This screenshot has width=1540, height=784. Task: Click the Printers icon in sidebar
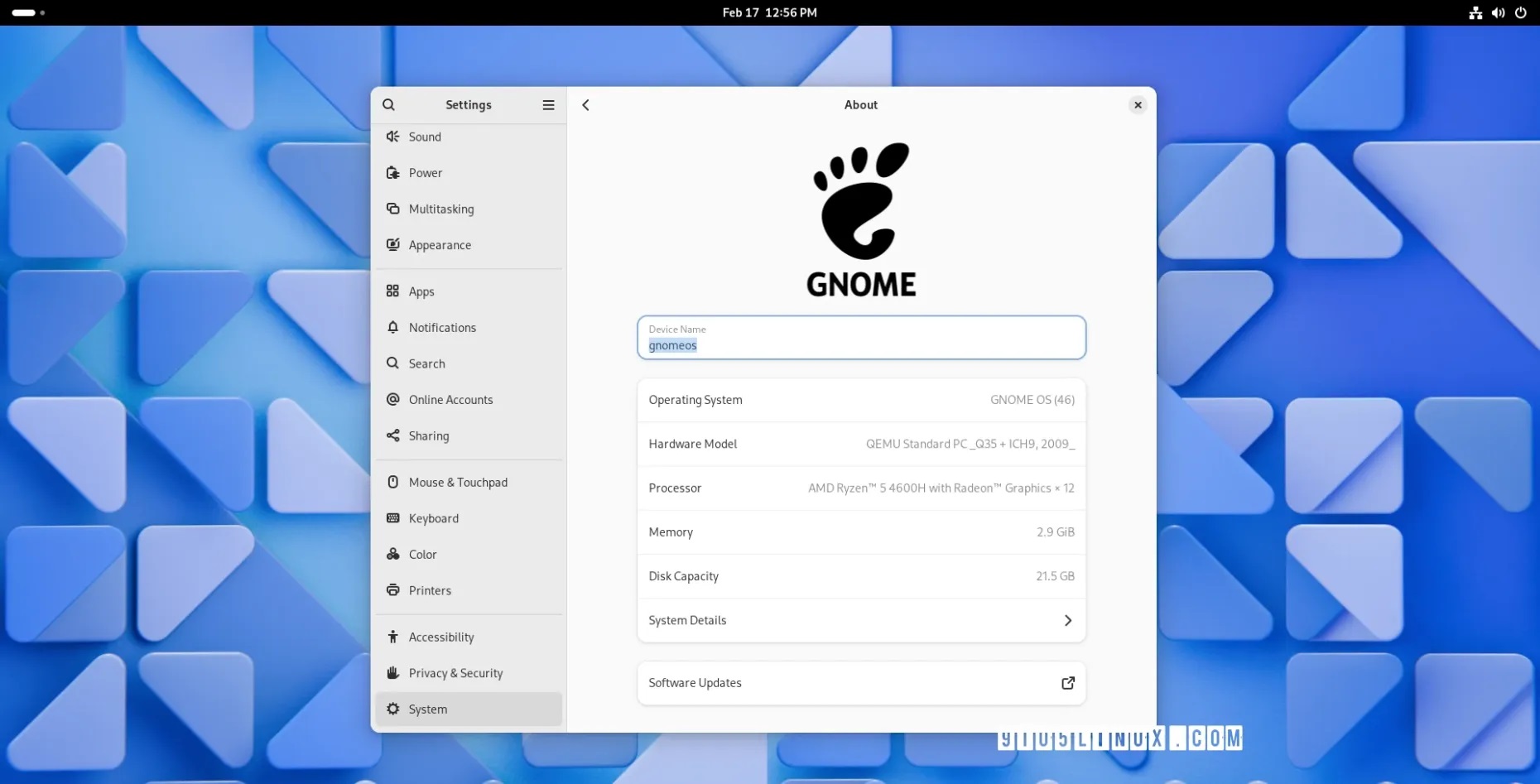coord(393,590)
